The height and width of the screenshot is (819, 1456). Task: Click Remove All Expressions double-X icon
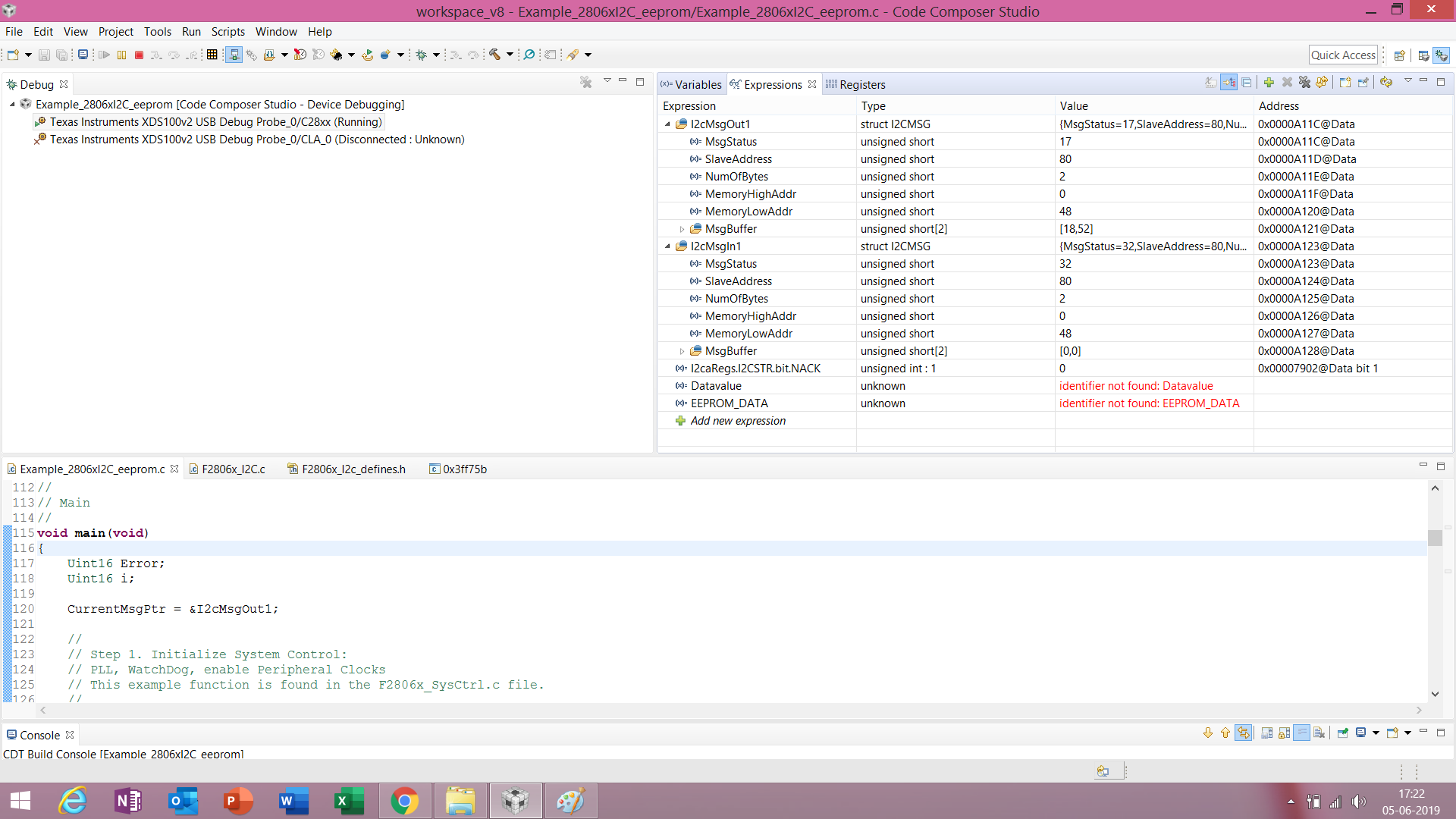[1304, 83]
